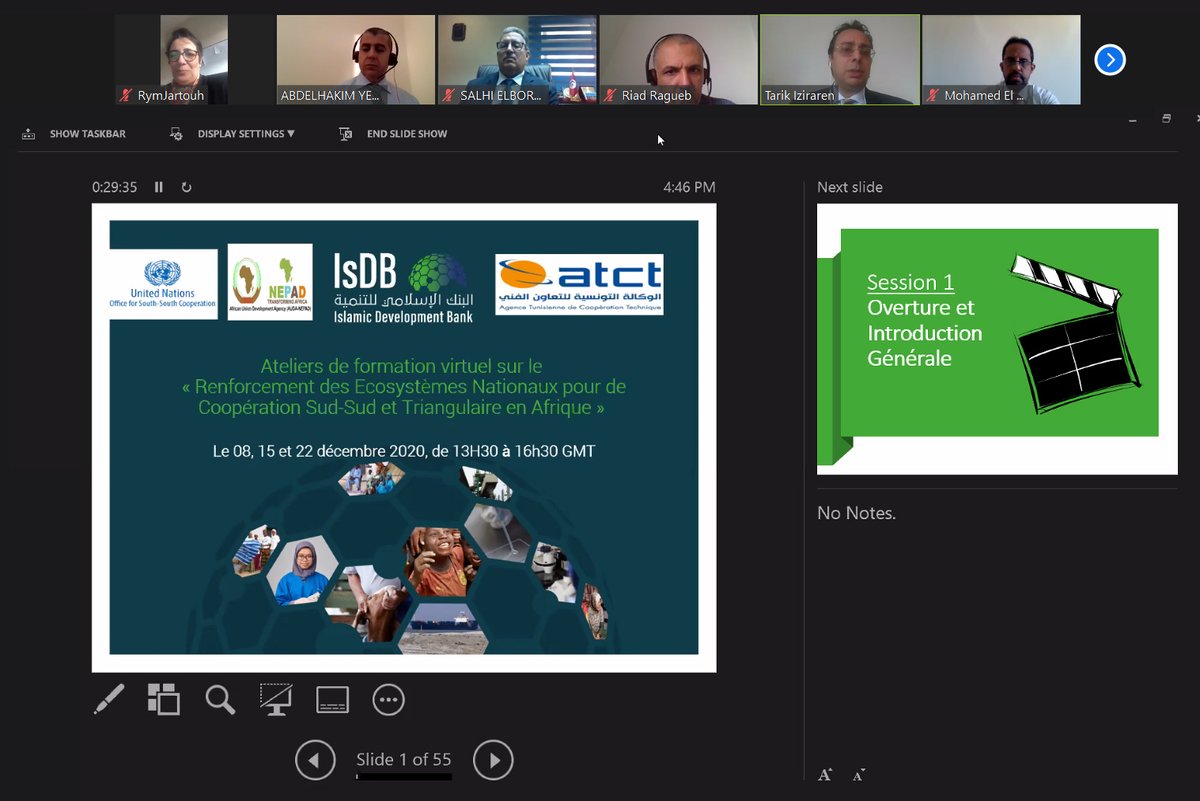Pause the presentation timer
This screenshot has height=801, width=1200.
(x=159, y=187)
